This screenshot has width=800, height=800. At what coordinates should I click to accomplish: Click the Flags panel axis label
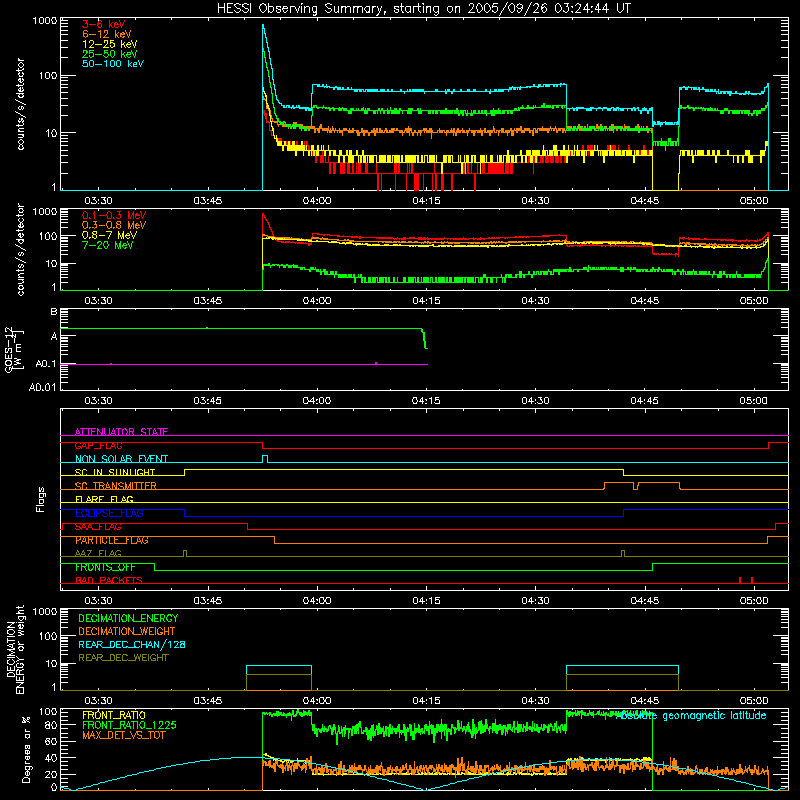click(x=41, y=499)
